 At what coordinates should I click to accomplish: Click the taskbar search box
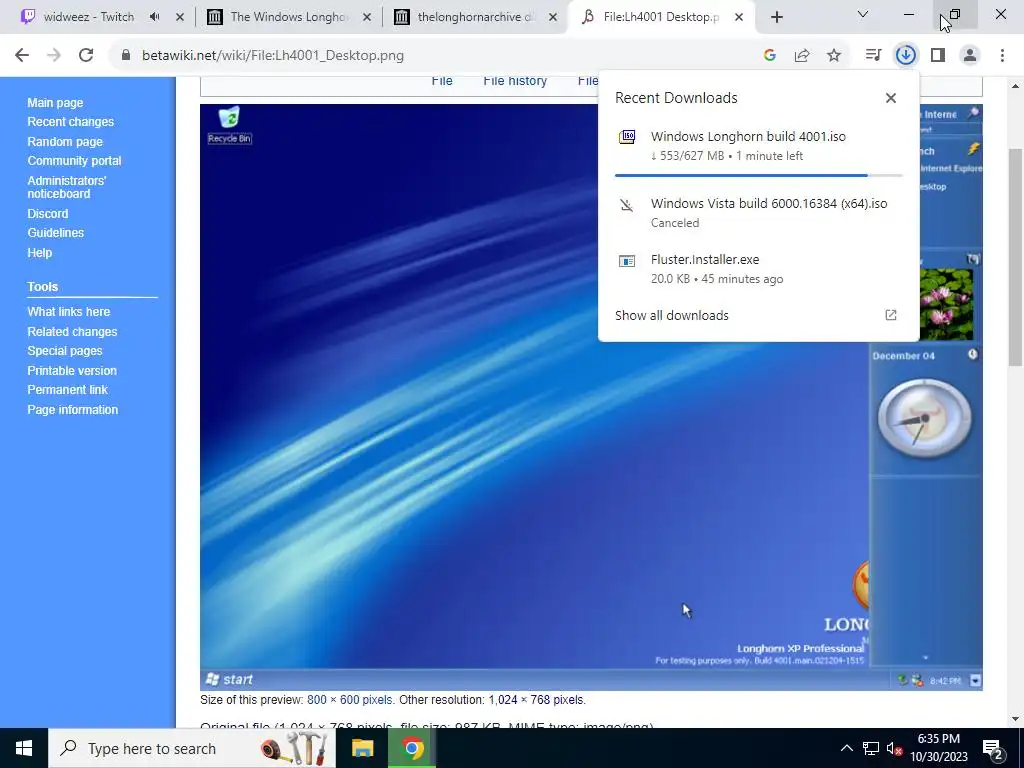(x=192, y=748)
